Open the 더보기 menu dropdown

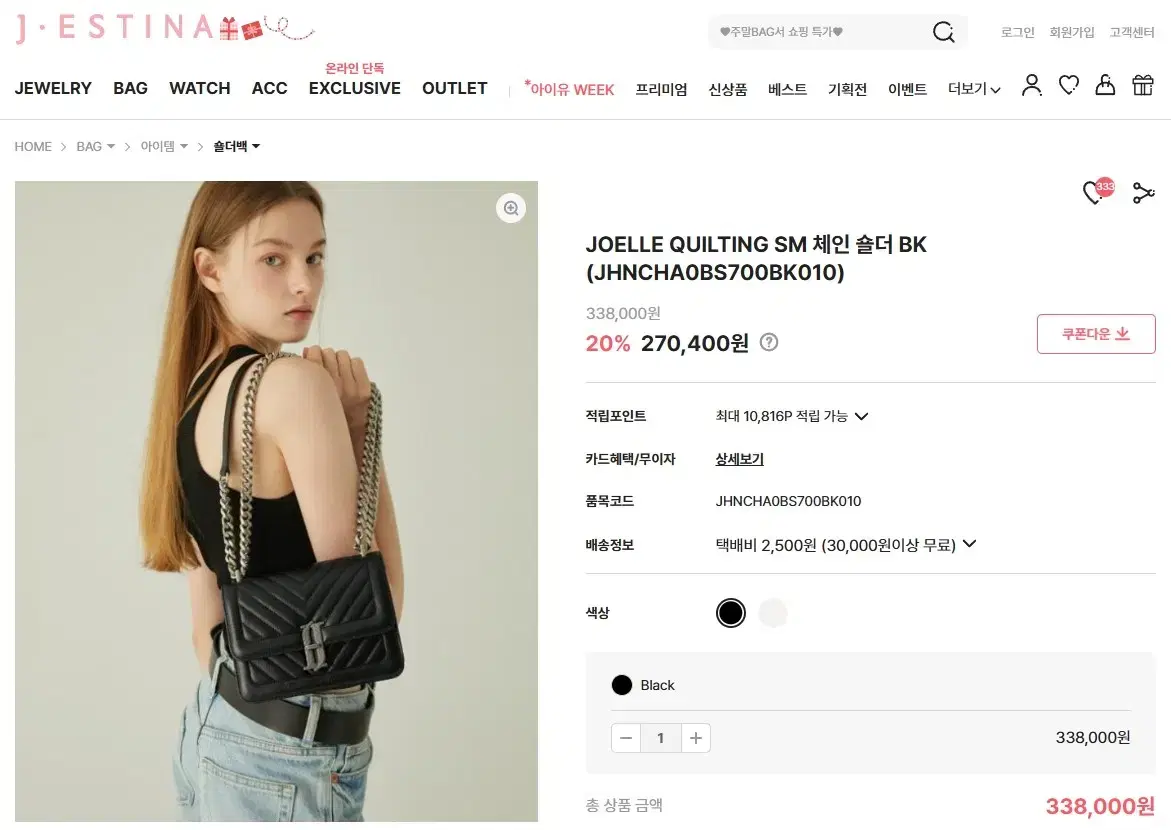[974, 89]
